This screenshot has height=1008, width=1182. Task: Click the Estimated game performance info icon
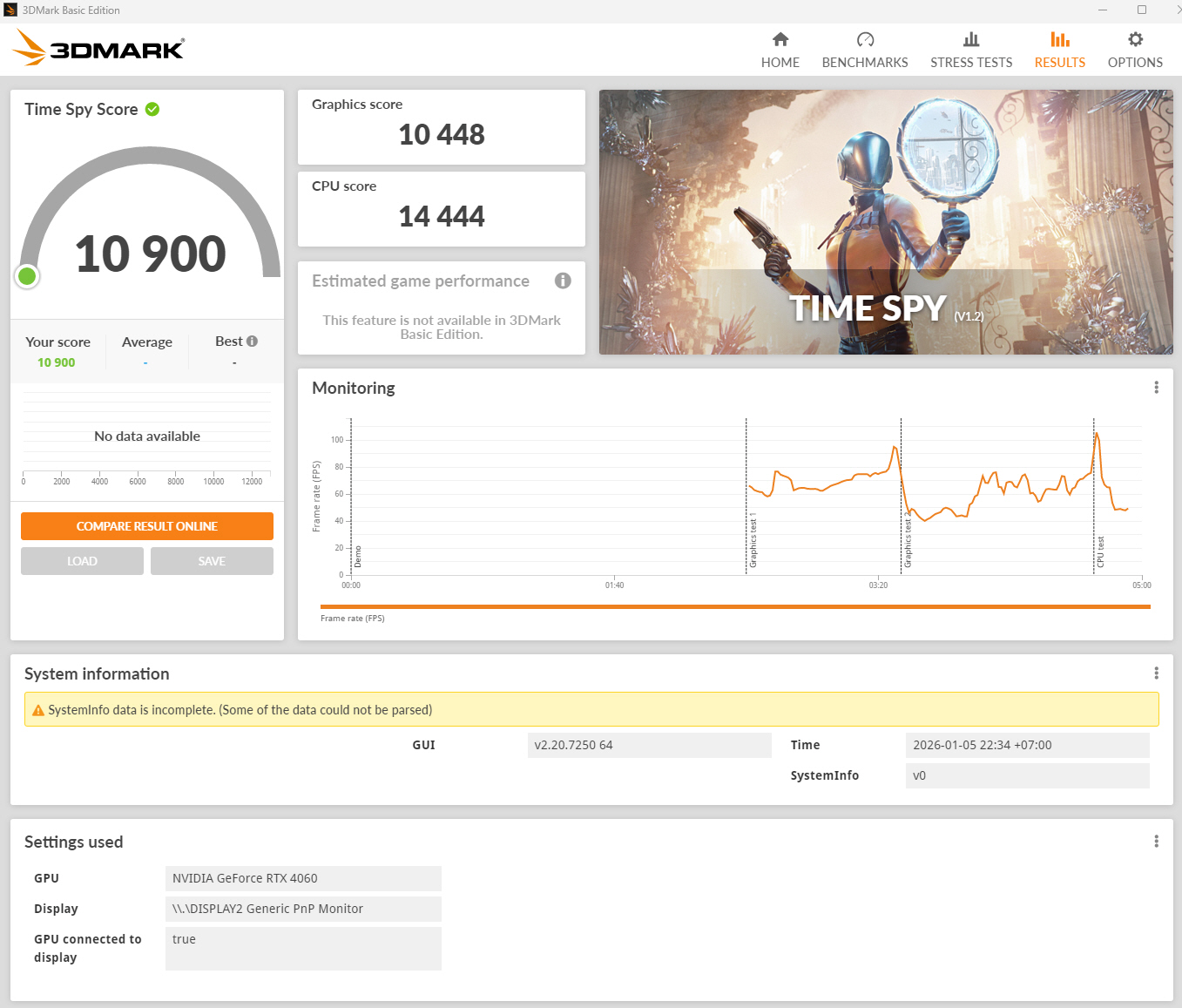coord(563,281)
